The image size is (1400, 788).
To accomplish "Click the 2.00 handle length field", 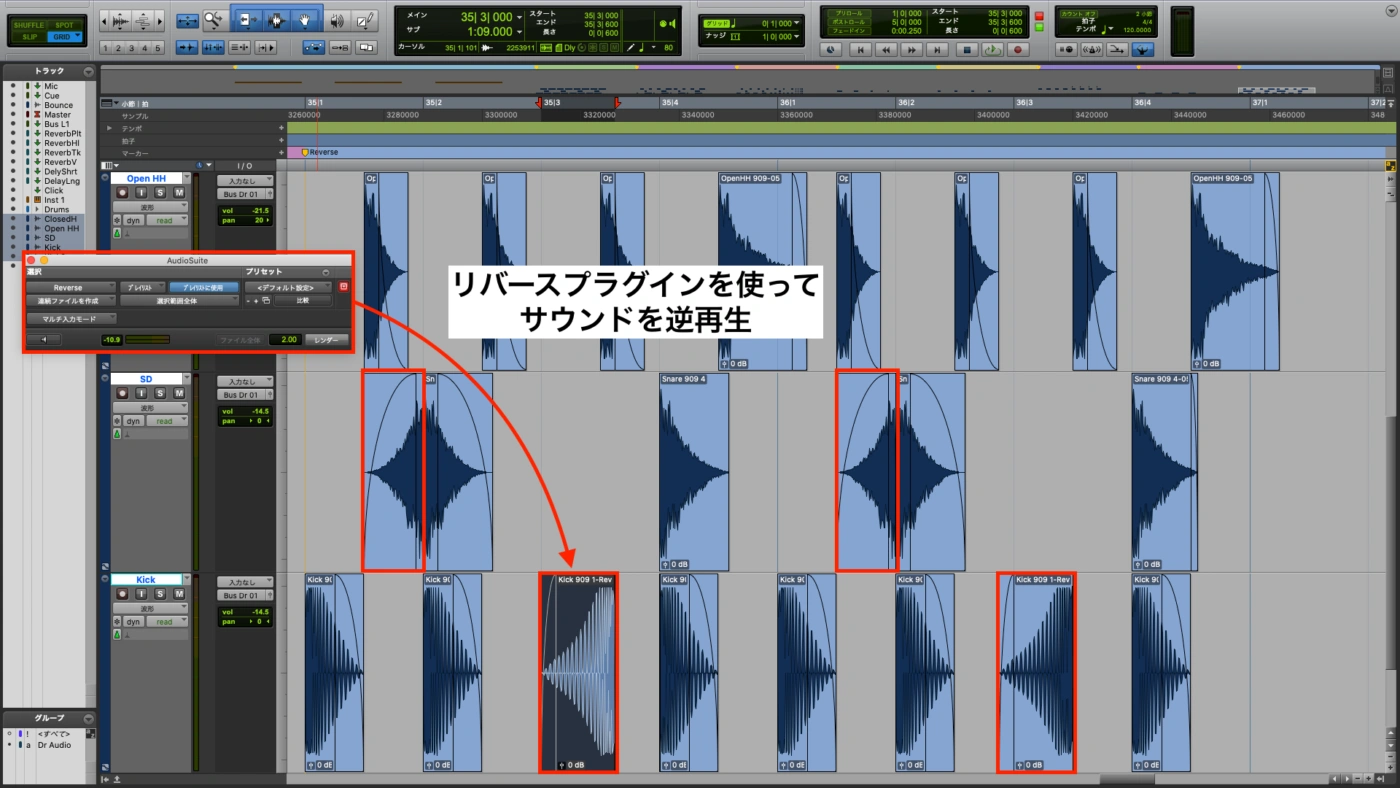I will pos(284,340).
